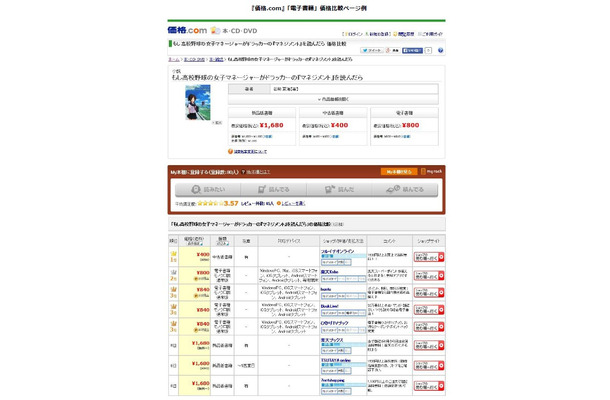Screen dimensions: 610x400
Task: Open the 楽天Kobo shop link
Action: 329,272
